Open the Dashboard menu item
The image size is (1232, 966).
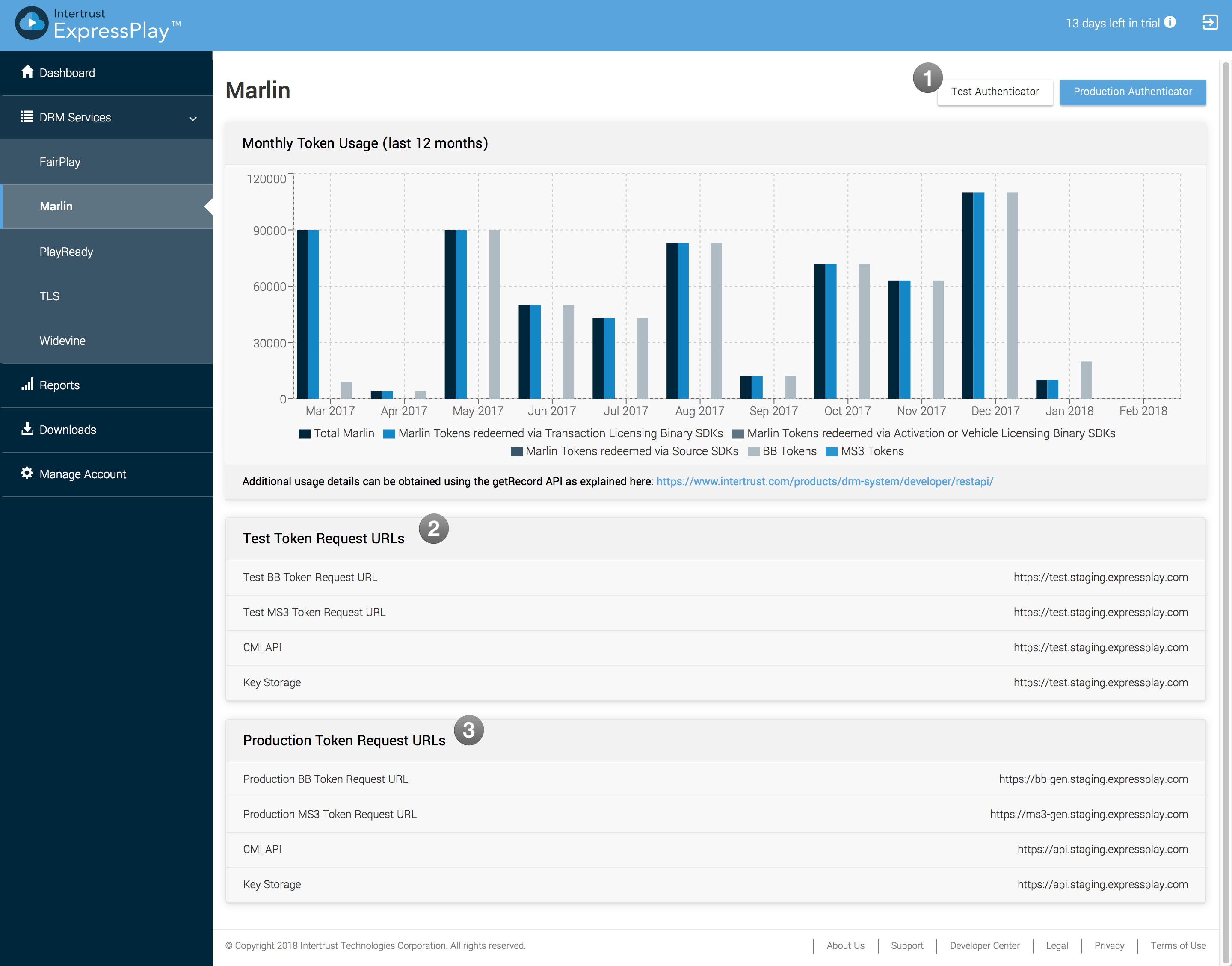tap(106, 73)
